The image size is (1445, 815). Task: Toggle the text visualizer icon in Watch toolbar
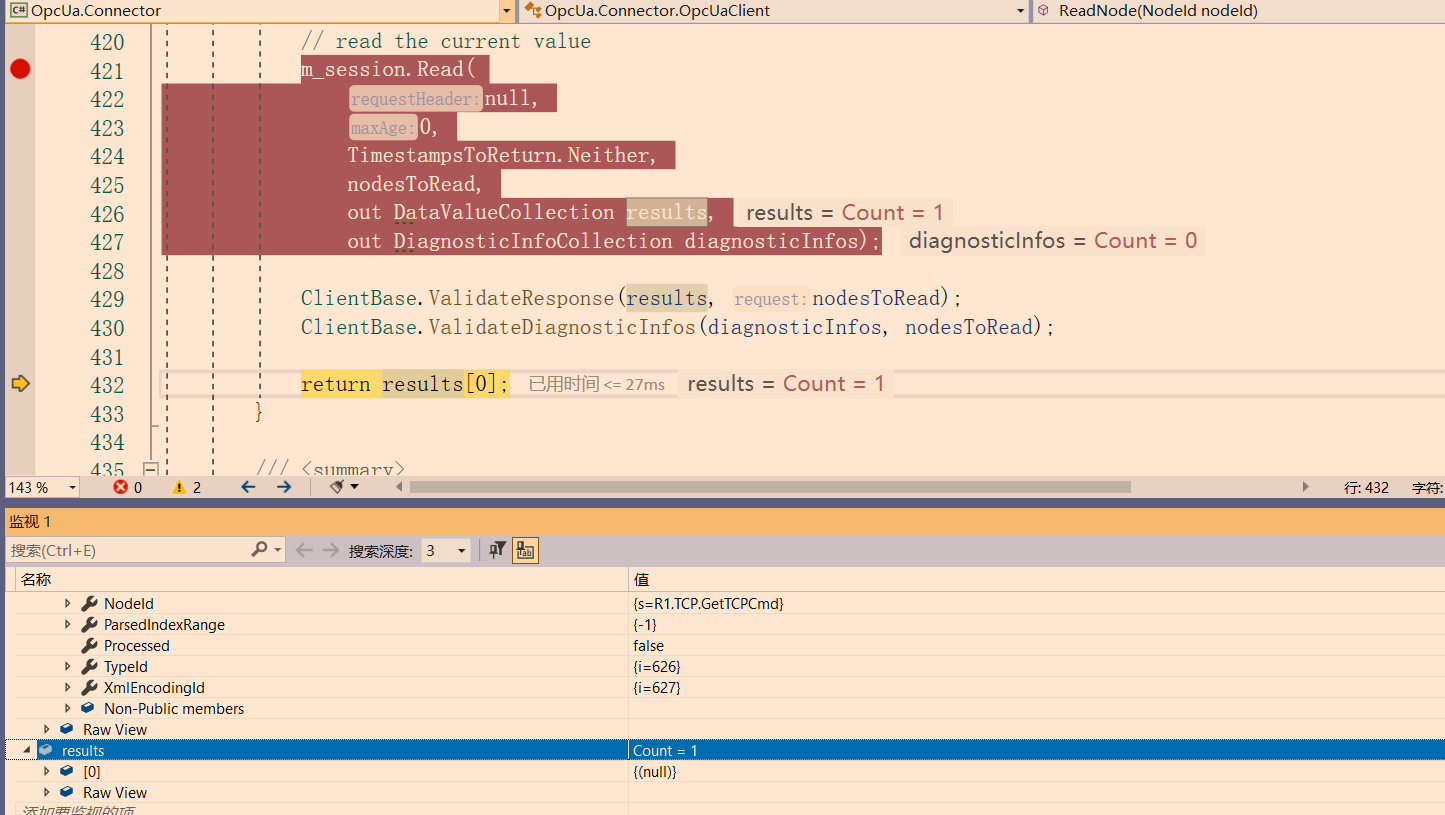[x=525, y=550]
